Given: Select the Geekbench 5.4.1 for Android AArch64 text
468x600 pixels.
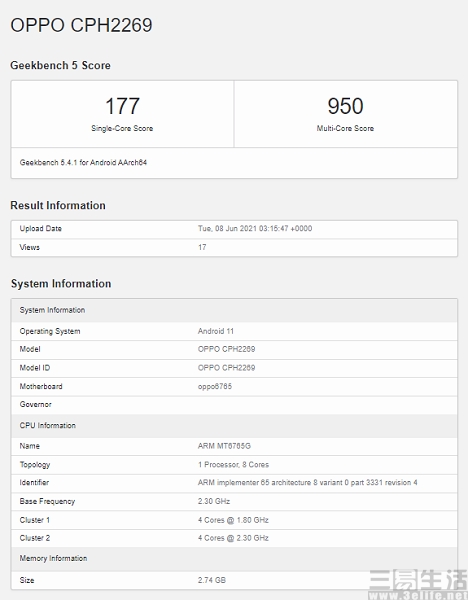Looking at the screenshot, I should (x=83, y=163).
